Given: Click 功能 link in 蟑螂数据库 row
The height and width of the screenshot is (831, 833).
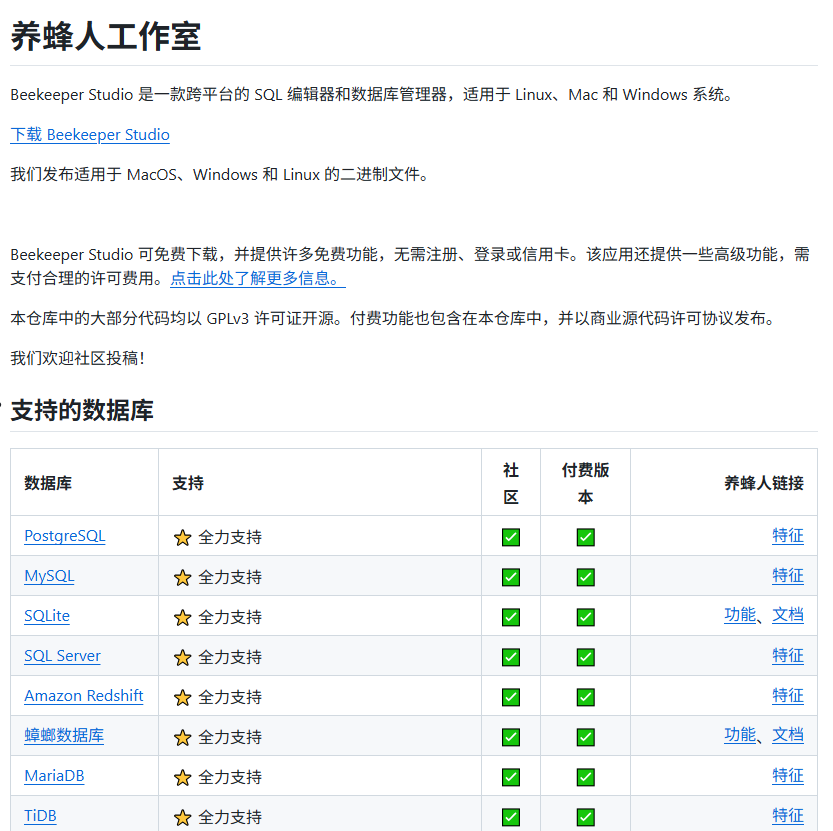Looking at the screenshot, I should tap(740, 735).
